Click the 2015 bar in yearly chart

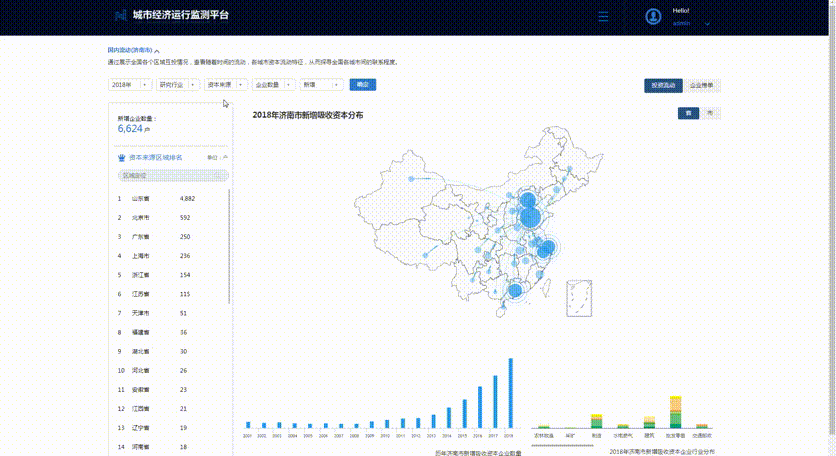point(464,414)
